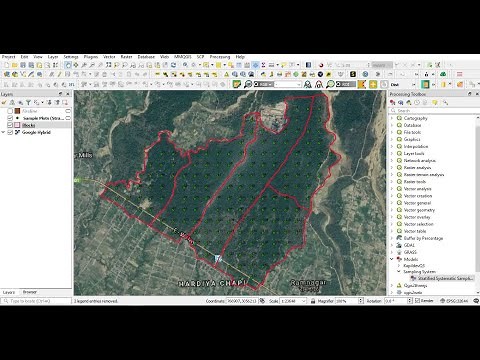Click the EPSG CRS button in status bar
Viewport: 480px width, 360px height.
pos(454,301)
